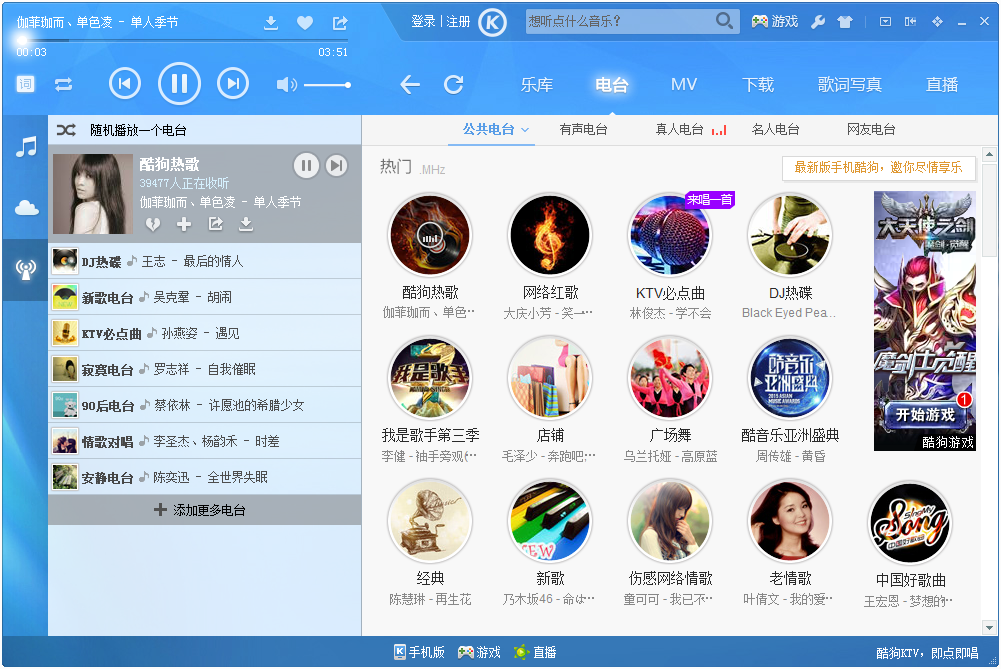The image size is (1001, 669).
Task: Play the KTV必点曲 microphone thumbnail
Action: point(670,235)
